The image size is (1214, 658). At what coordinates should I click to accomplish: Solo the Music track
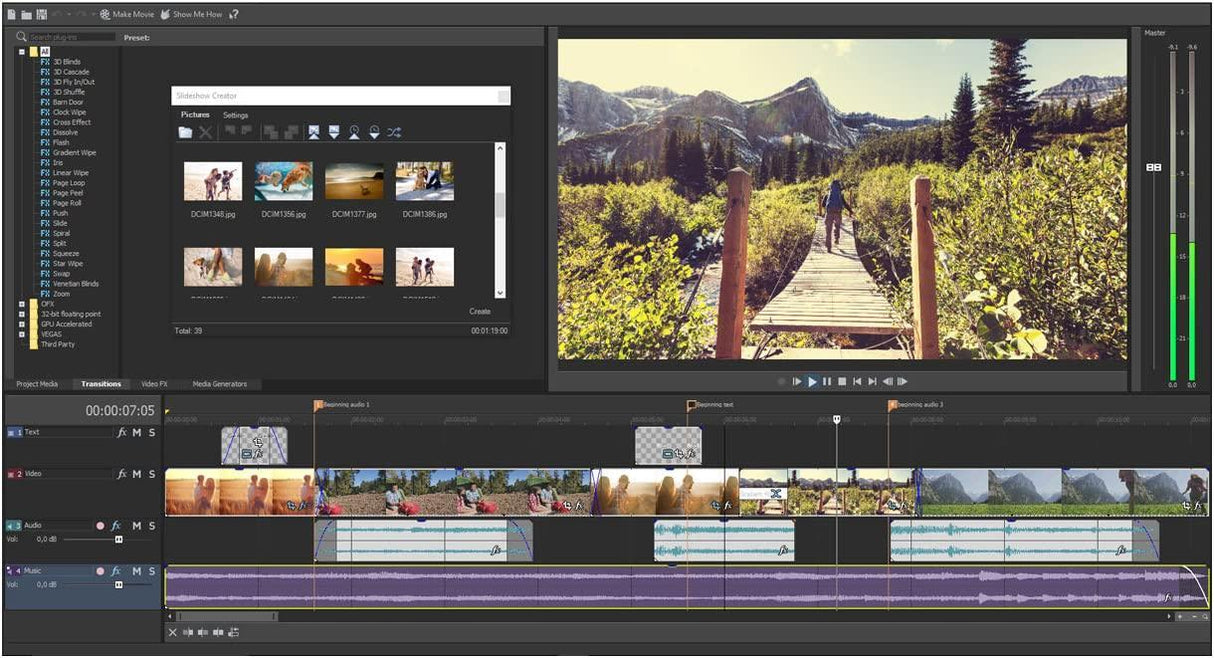coord(150,571)
